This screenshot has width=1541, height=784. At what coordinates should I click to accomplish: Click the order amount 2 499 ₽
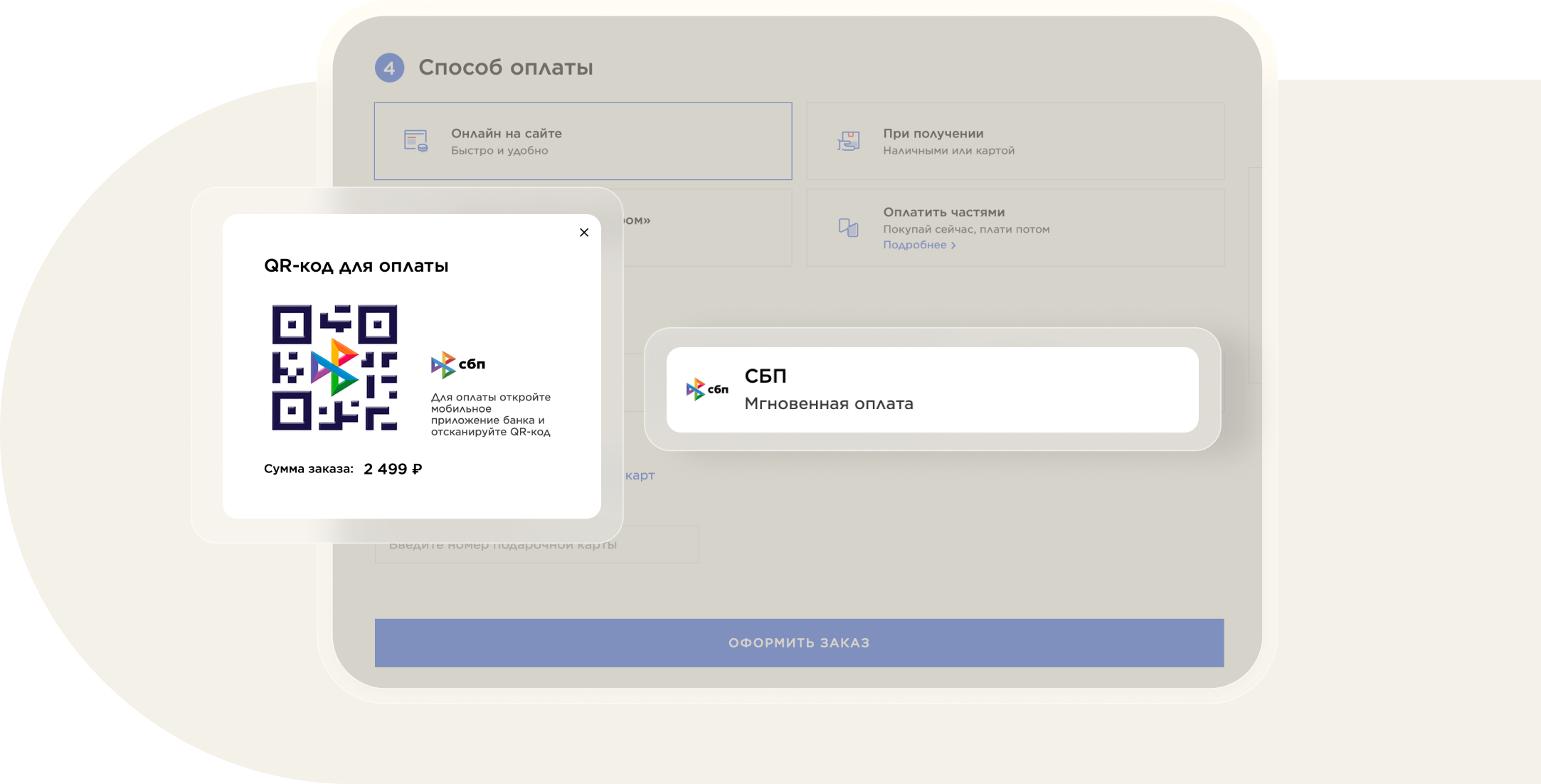pyautogui.click(x=393, y=469)
